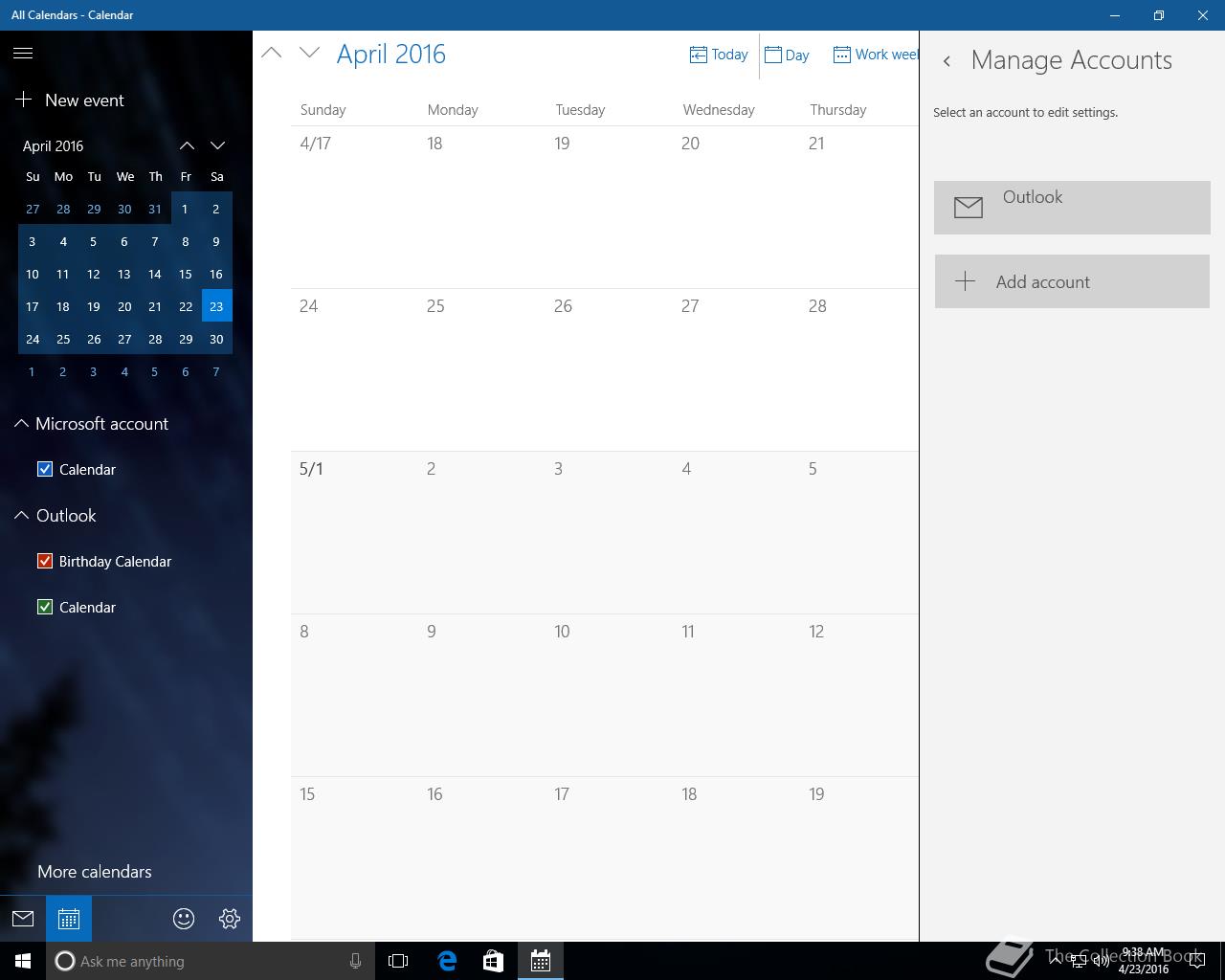Click the Calendar taskbar icon
The width and height of the screenshot is (1225, 980).
pyautogui.click(x=541, y=961)
